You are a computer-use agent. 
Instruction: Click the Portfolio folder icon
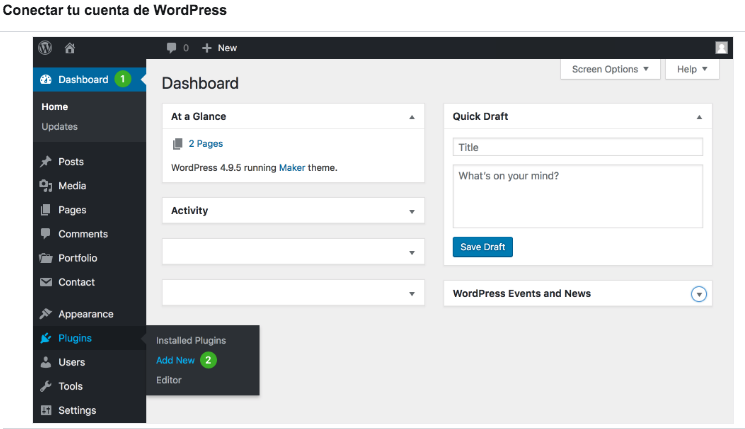pyautogui.click(x=46, y=258)
